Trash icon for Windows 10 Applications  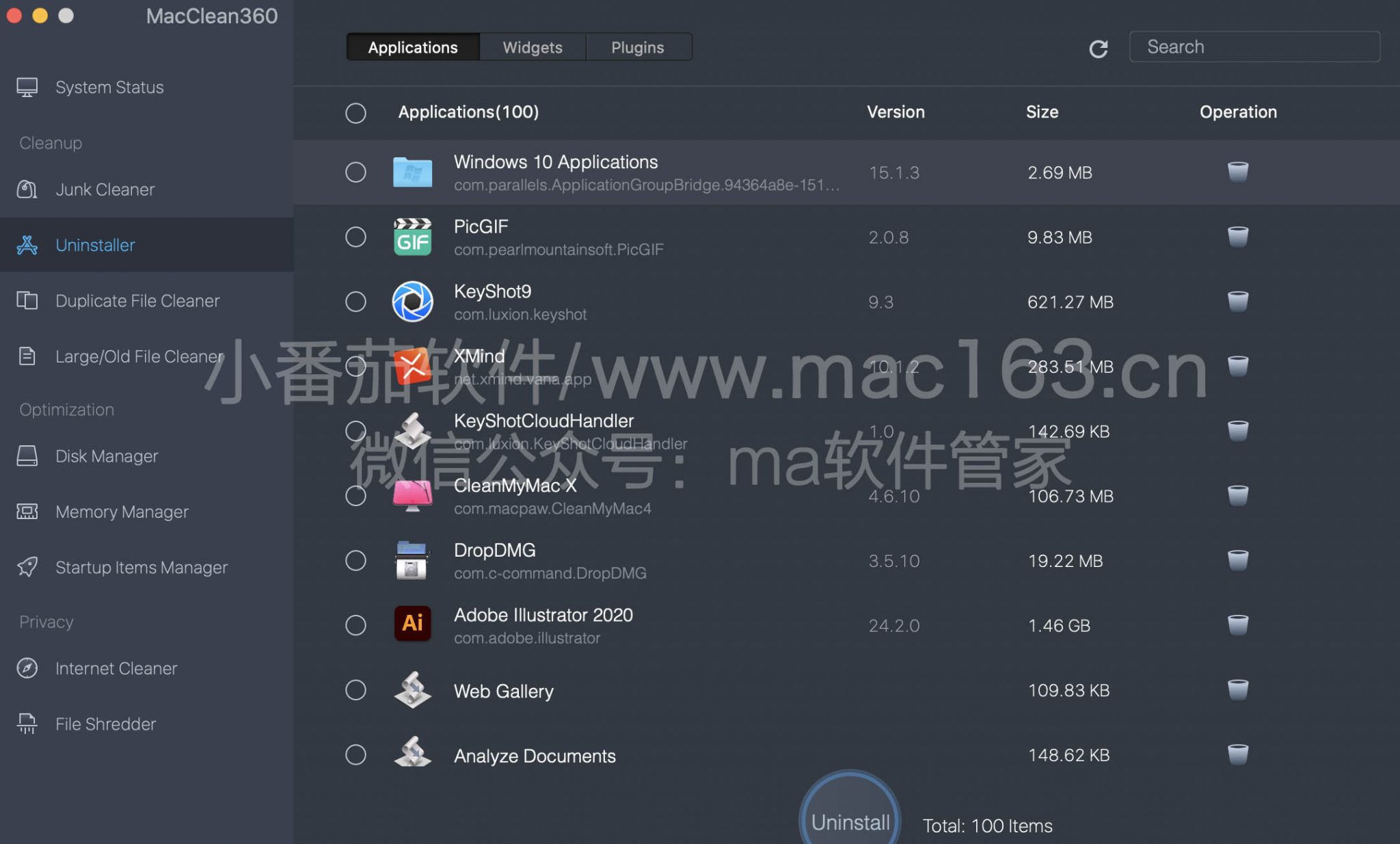(x=1238, y=171)
